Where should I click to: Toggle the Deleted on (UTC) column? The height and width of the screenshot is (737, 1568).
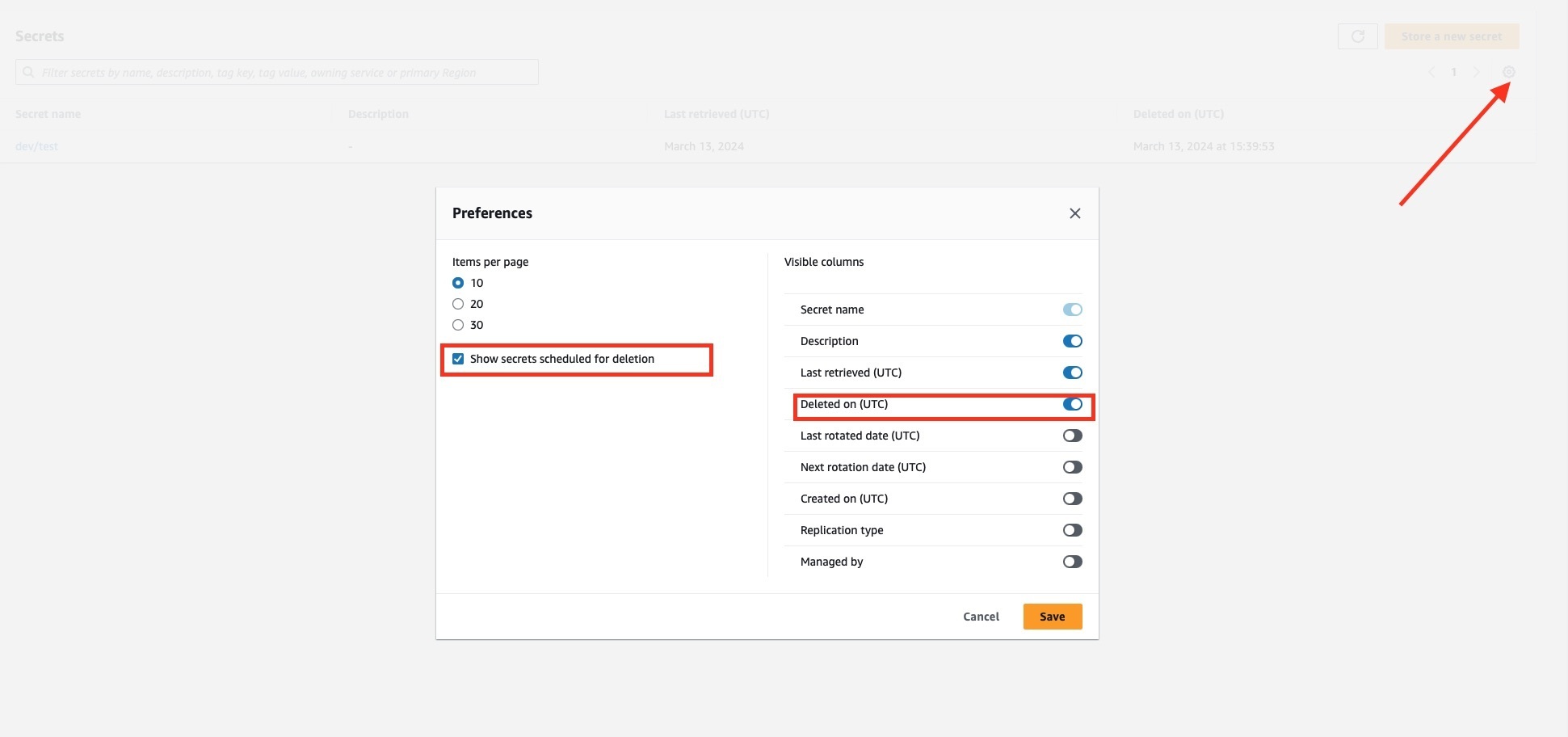(x=1072, y=404)
